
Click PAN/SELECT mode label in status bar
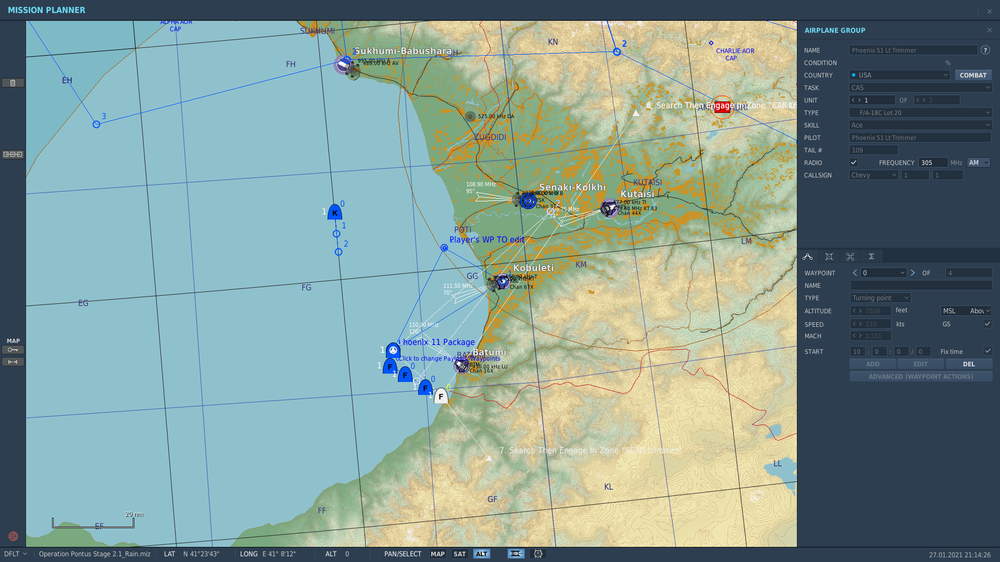click(402, 554)
